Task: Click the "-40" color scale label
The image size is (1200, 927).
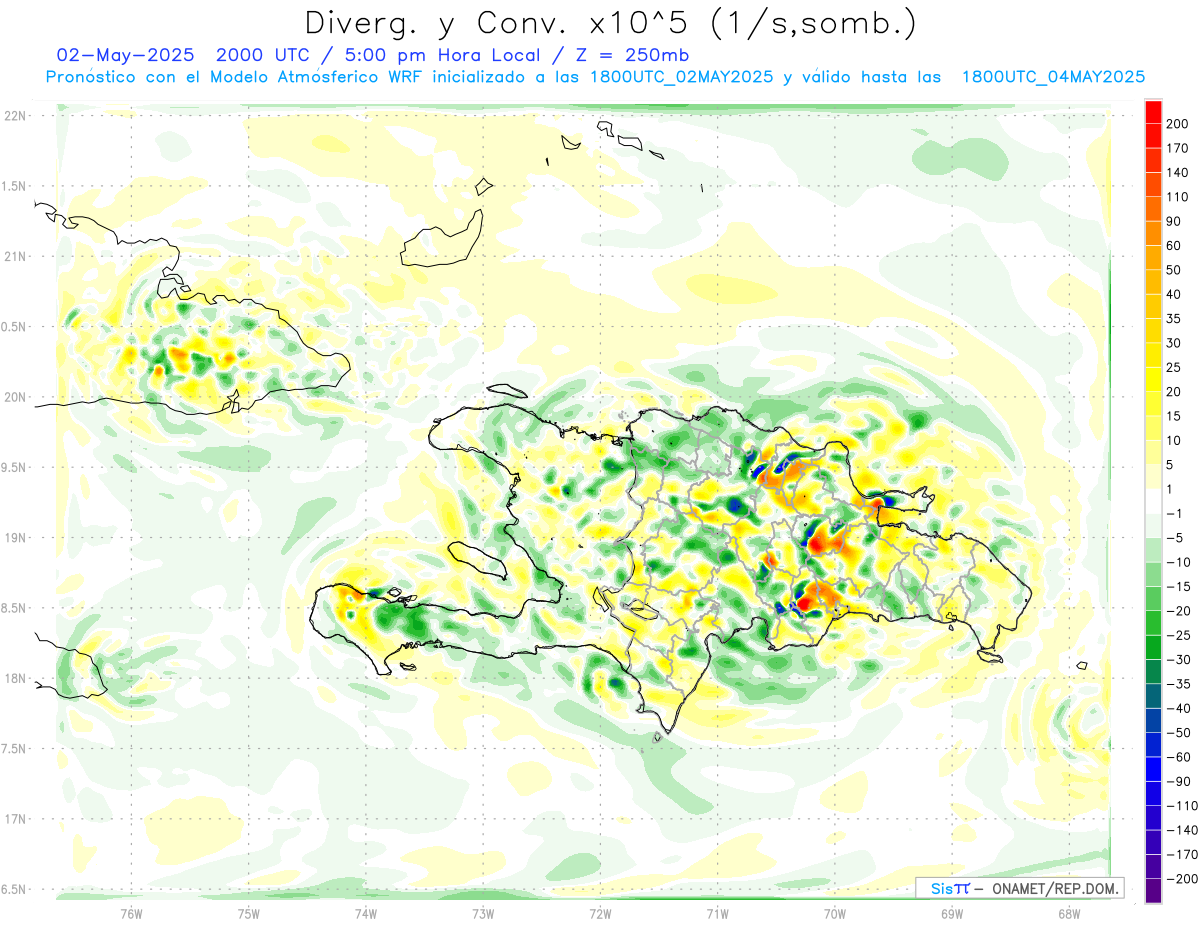Action: pyautogui.click(x=1178, y=708)
